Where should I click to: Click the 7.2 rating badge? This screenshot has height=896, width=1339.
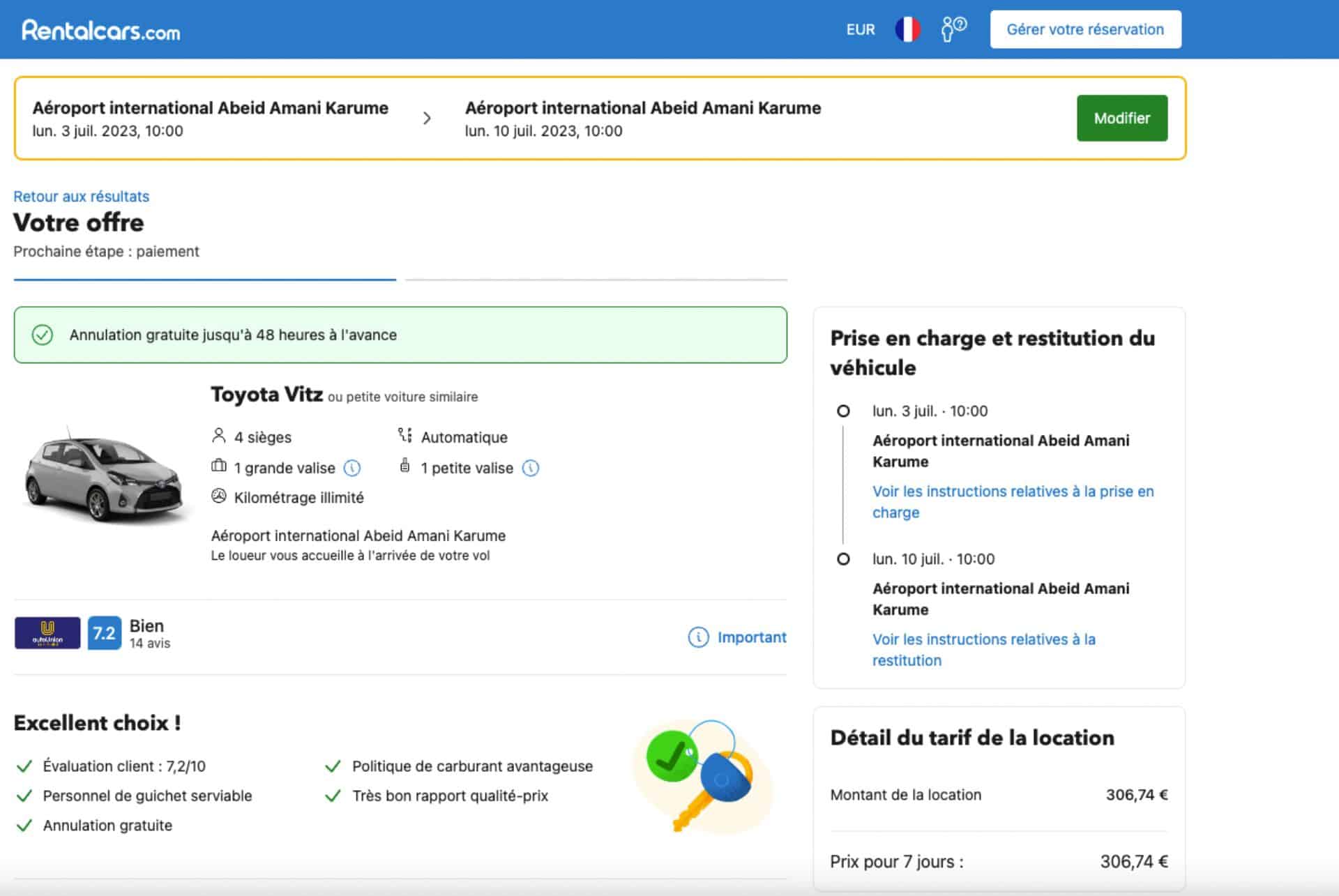(104, 633)
